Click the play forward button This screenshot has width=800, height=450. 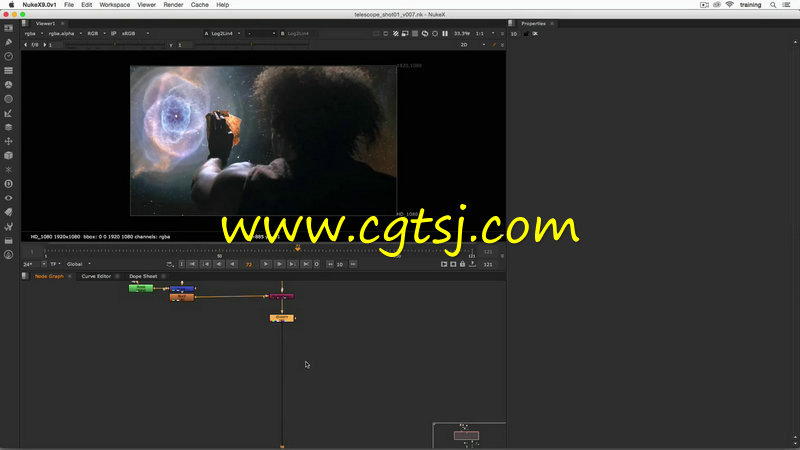[x=266, y=264]
